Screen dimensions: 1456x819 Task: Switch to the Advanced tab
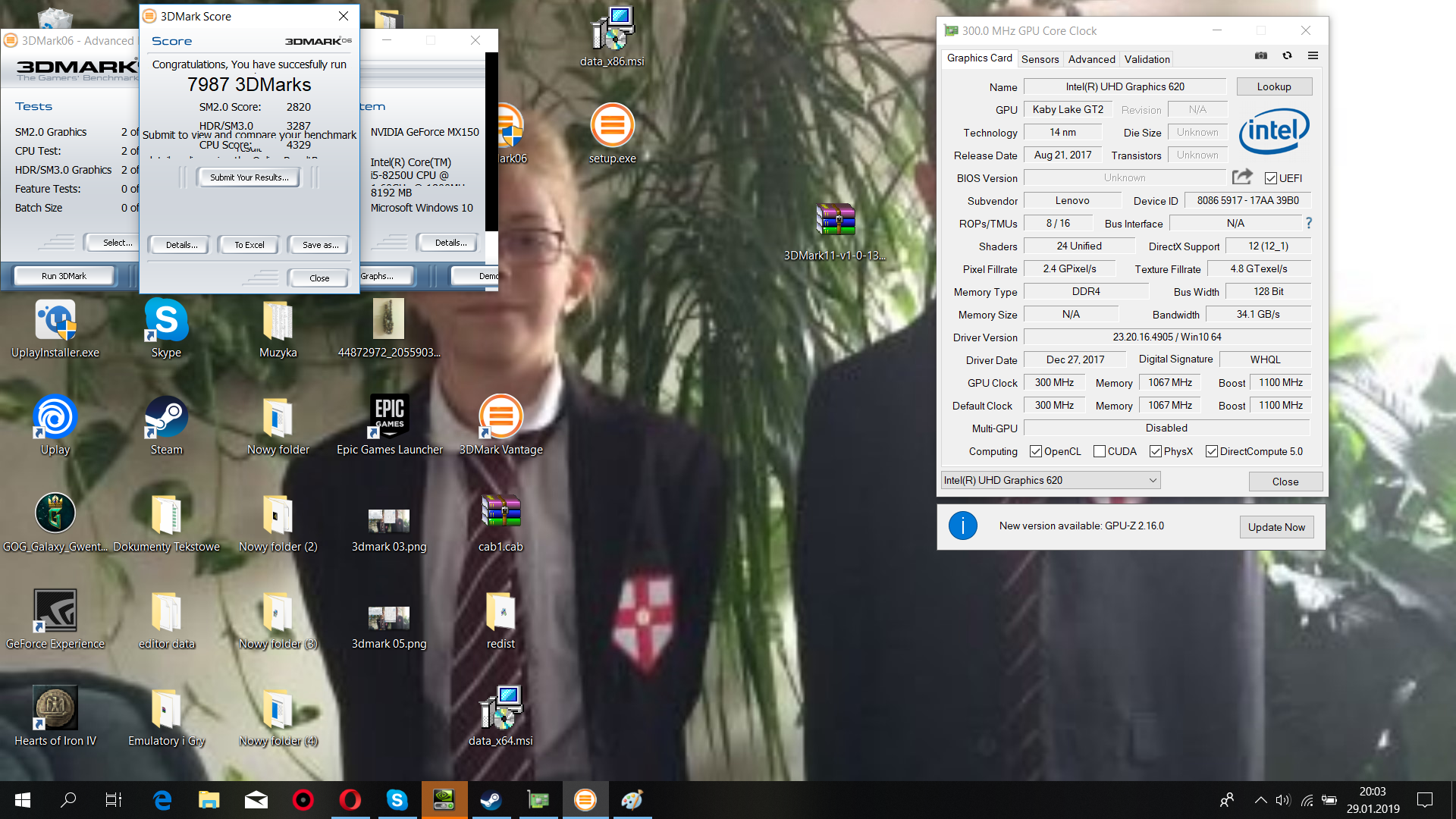1091,59
